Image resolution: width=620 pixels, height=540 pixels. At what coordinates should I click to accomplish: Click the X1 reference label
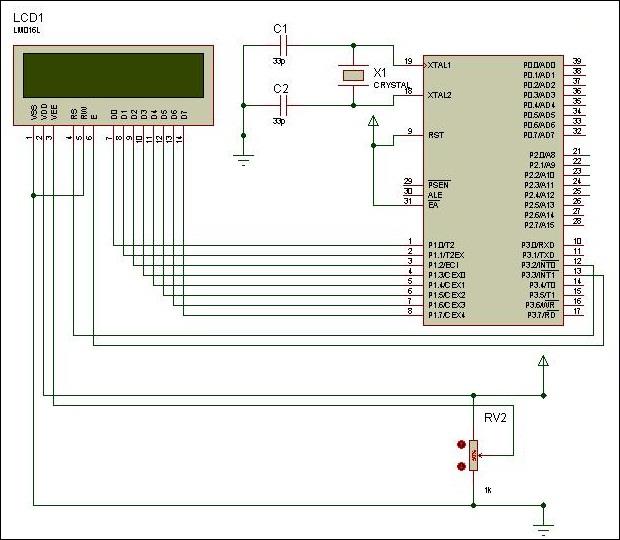point(380,73)
